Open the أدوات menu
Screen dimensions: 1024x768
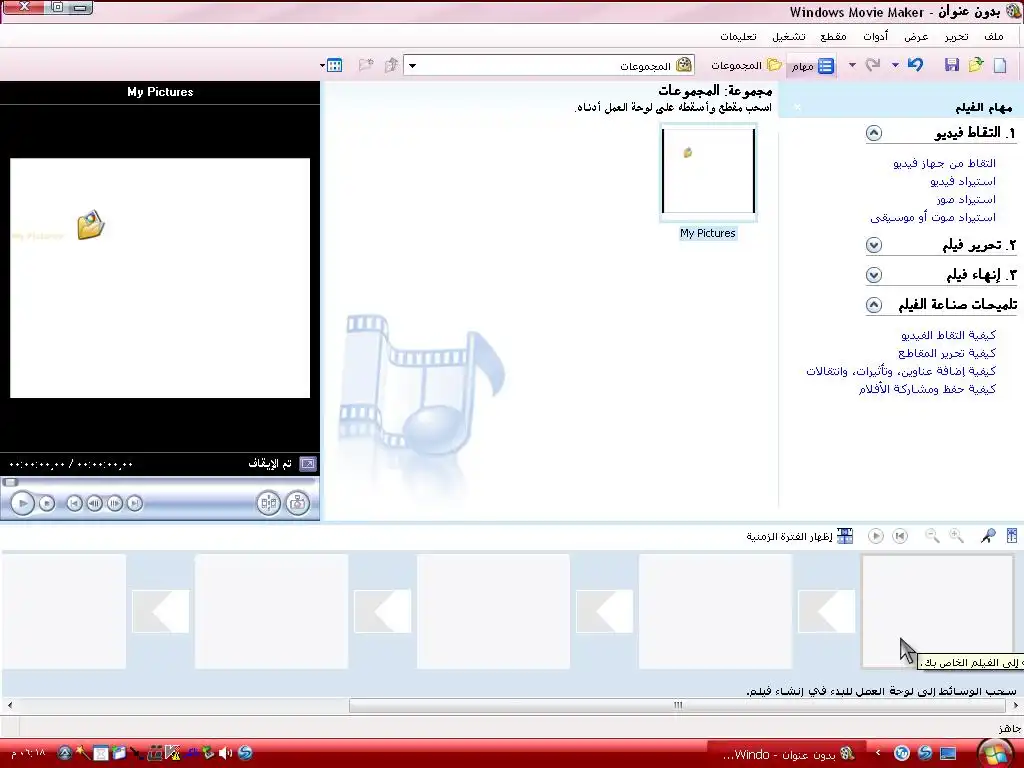point(875,37)
